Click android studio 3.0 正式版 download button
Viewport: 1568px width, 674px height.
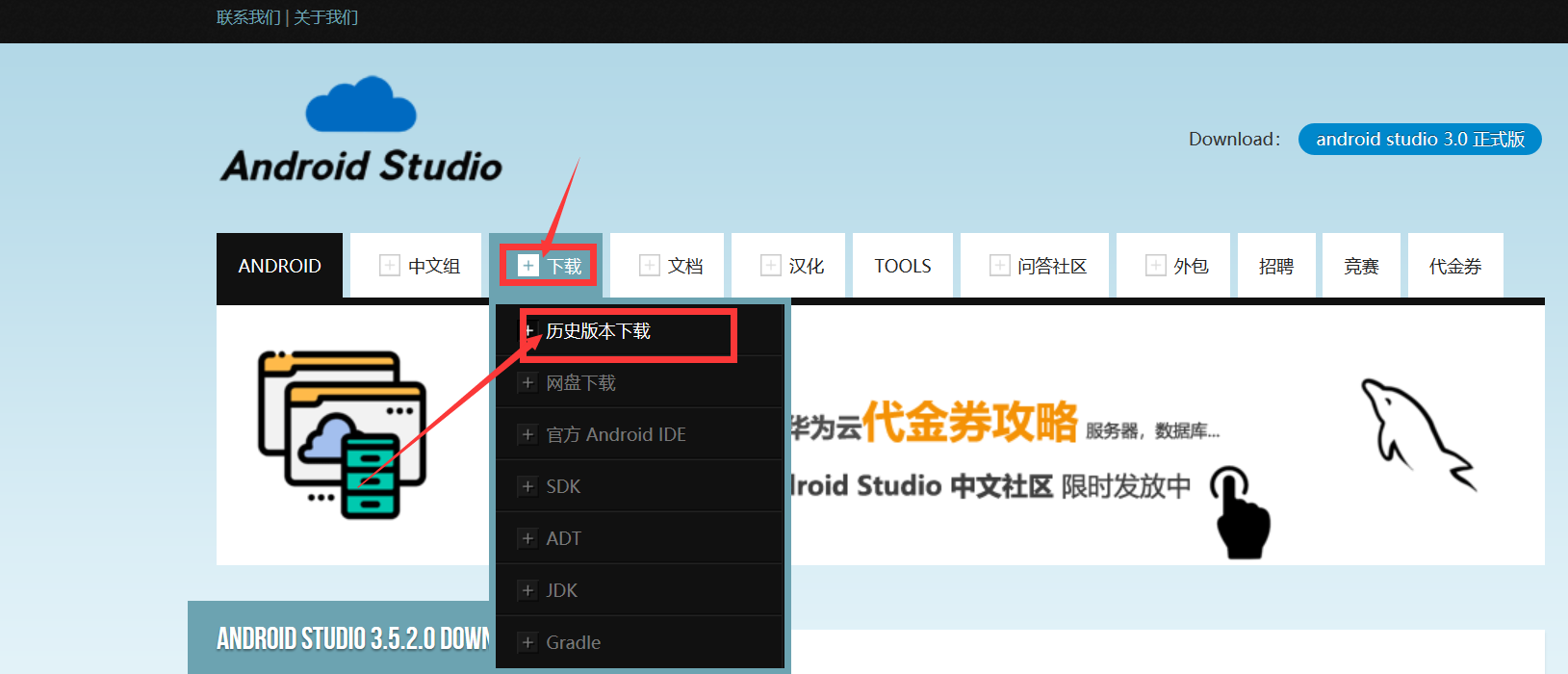[1420, 140]
